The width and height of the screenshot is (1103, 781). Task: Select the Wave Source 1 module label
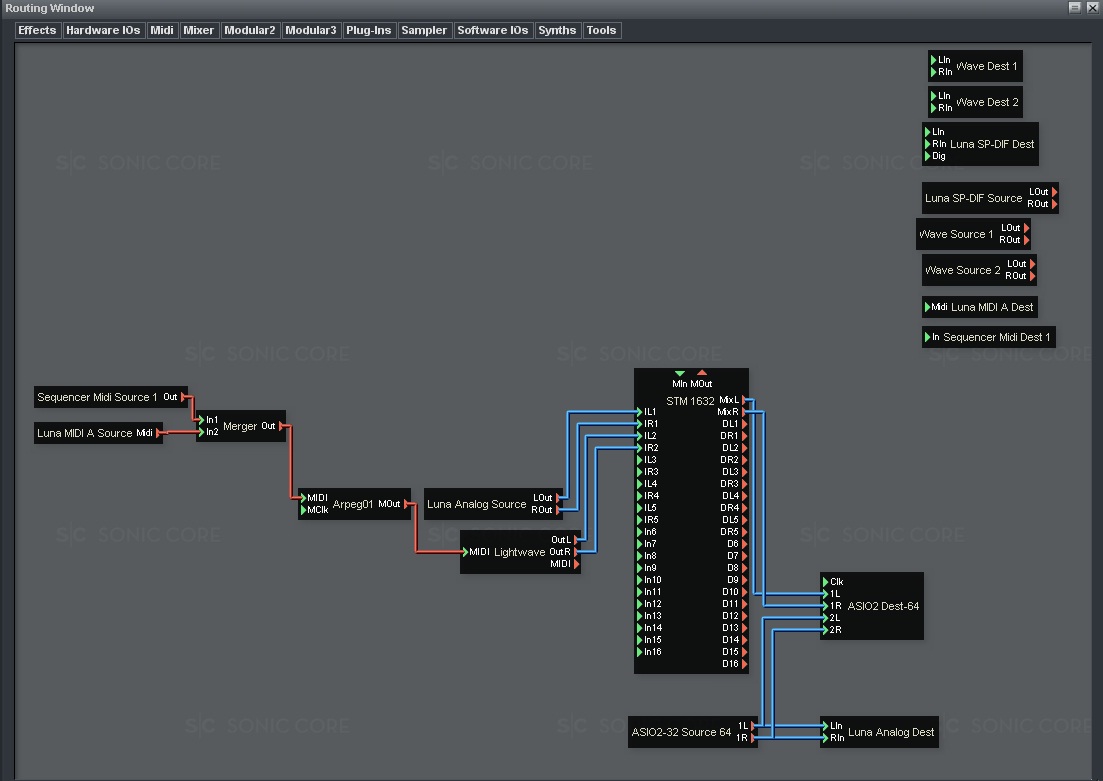click(x=956, y=234)
